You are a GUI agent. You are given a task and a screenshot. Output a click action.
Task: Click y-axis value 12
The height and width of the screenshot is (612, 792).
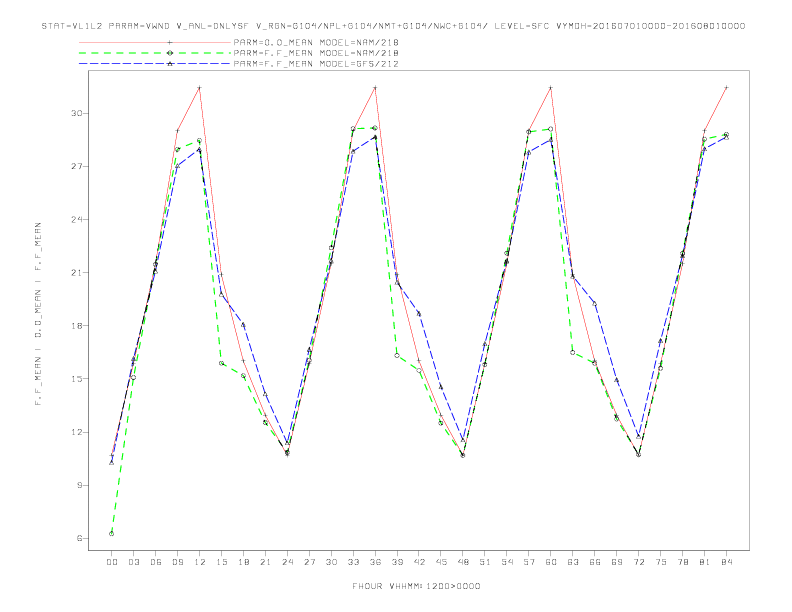coord(76,432)
